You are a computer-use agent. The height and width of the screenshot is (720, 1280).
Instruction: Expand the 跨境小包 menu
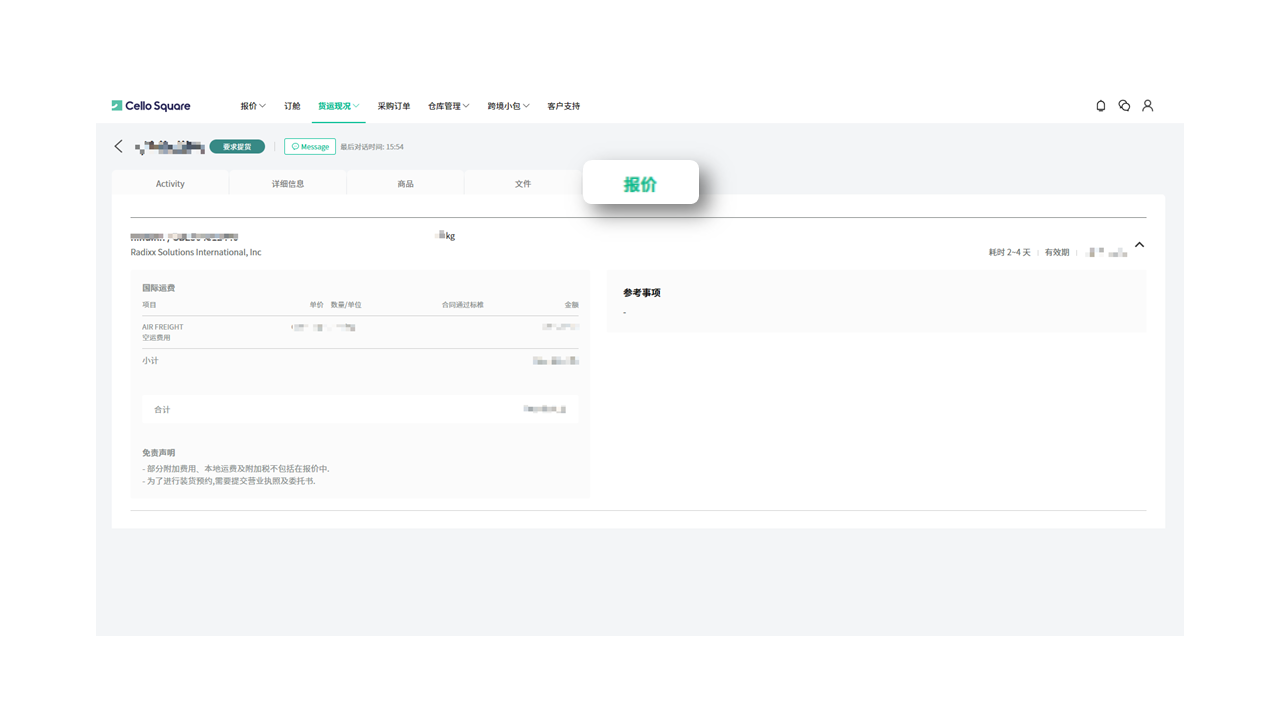tap(508, 106)
